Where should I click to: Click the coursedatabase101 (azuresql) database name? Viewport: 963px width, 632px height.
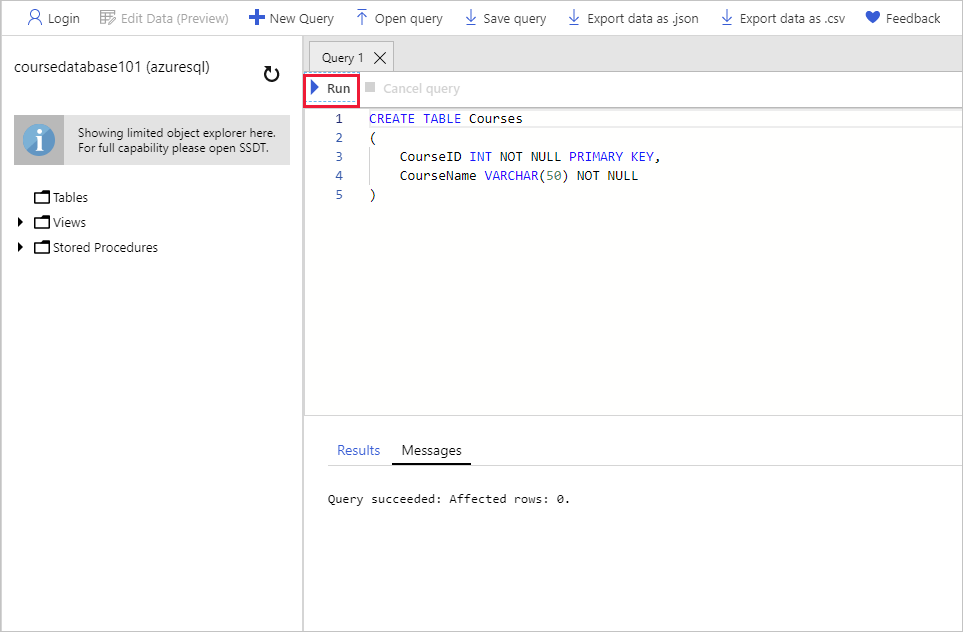[112, 67]
